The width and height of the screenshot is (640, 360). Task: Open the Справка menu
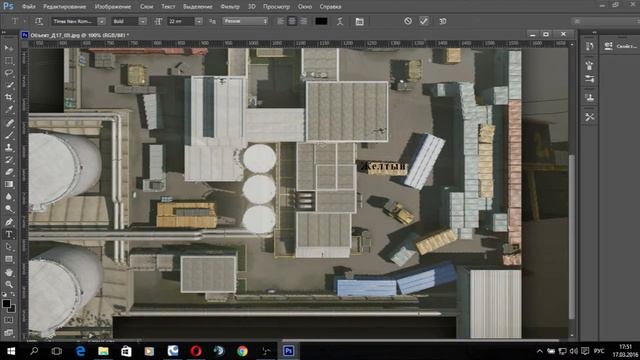[x=330, y=7]
